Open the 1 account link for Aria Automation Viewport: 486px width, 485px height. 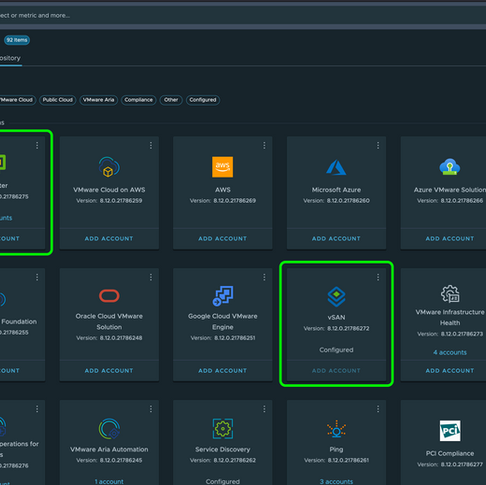click(x=109, y=482)
